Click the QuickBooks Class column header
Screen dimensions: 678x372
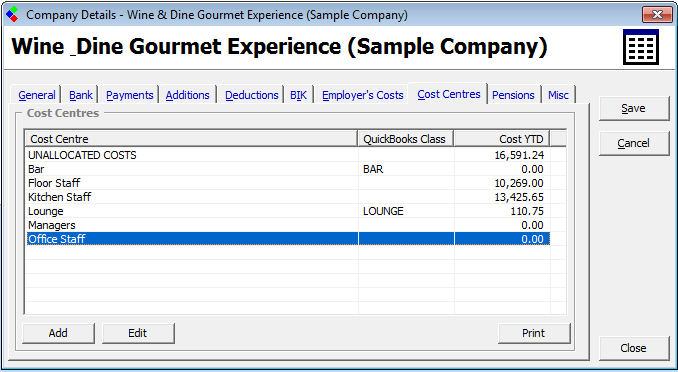tap(406, 139)
